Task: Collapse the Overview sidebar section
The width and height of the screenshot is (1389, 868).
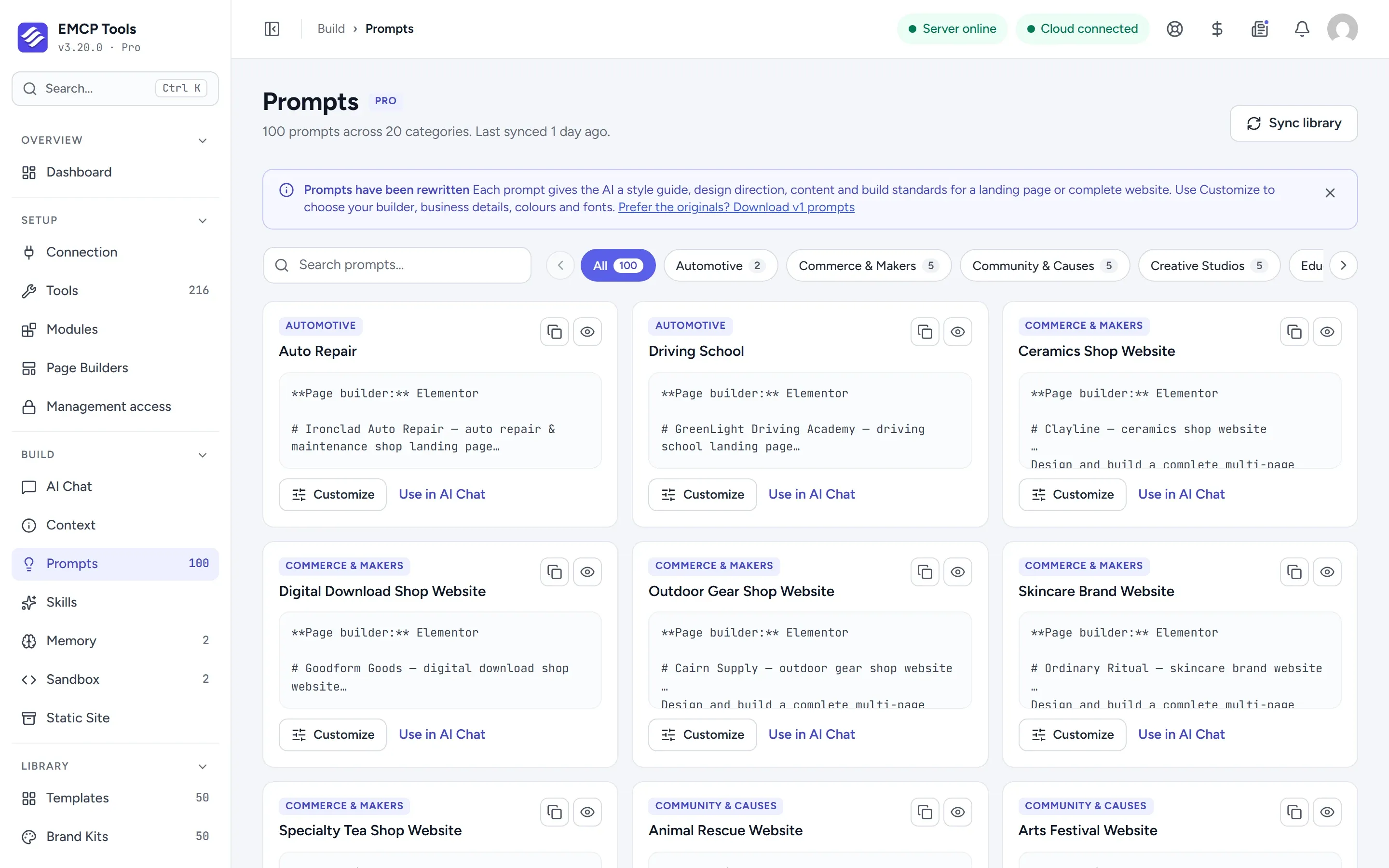Action: [x=202, y=141]
